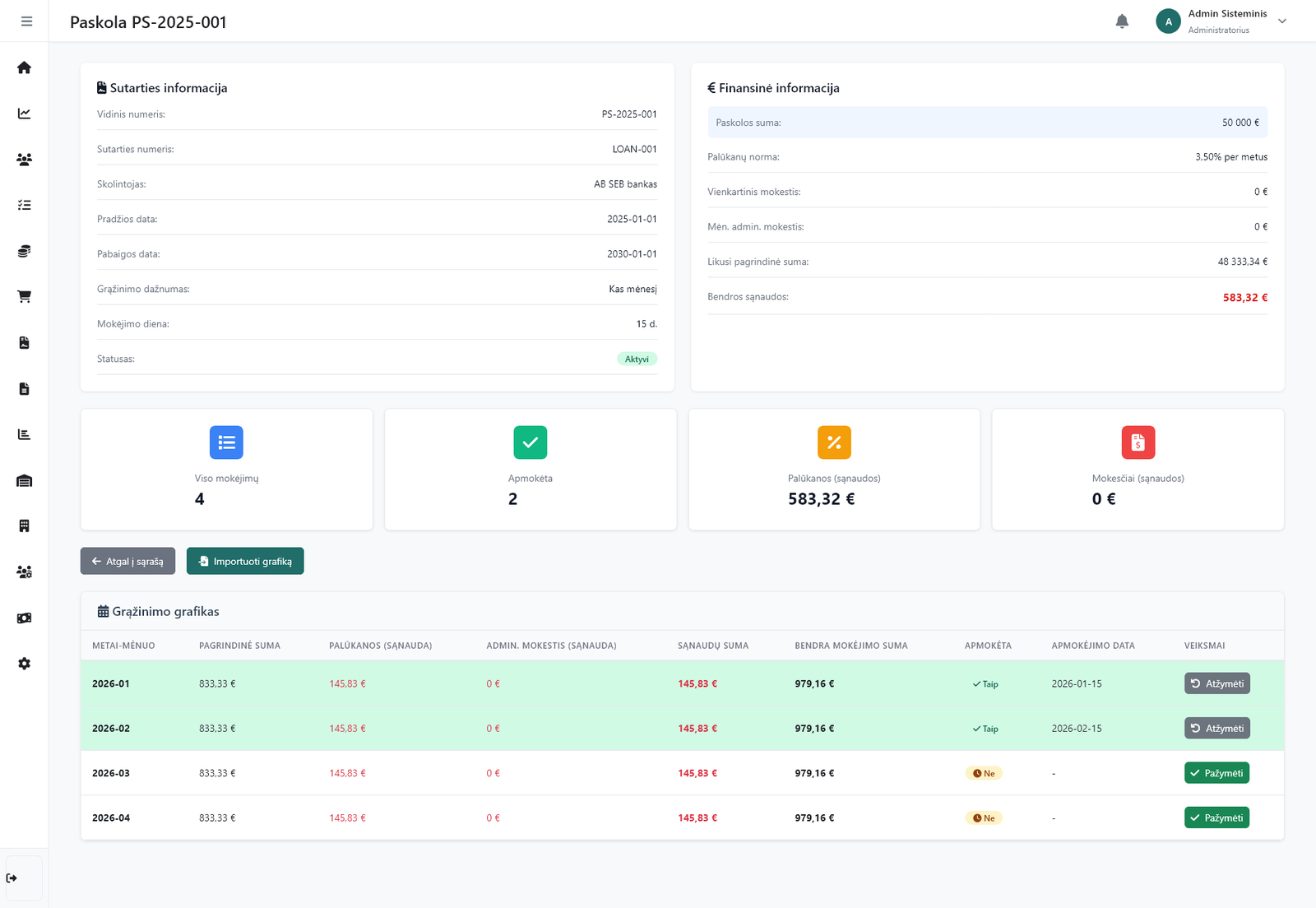
Task: Open the line chart analytics sidebar icon
Action: pos(24,113)
